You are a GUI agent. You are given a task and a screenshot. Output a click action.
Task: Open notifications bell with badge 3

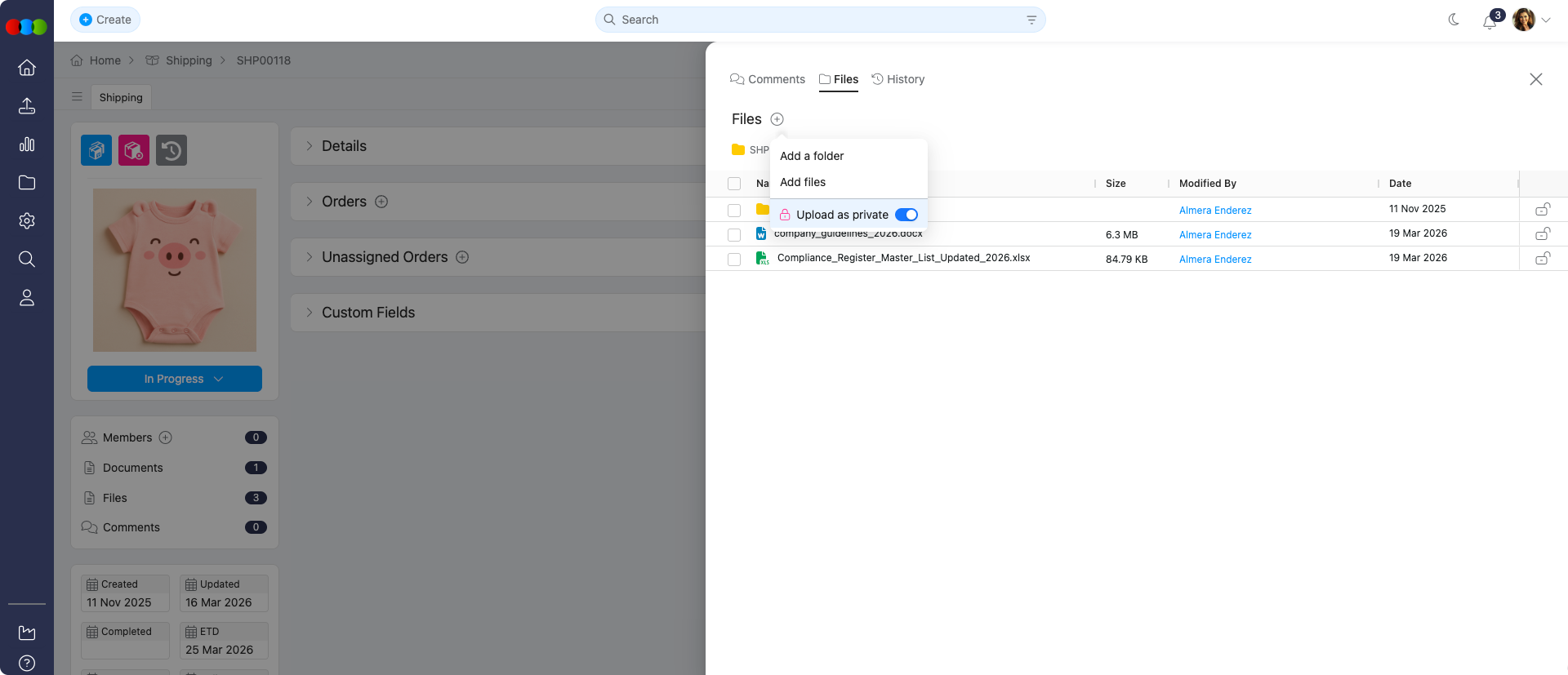click(1490, 21)
